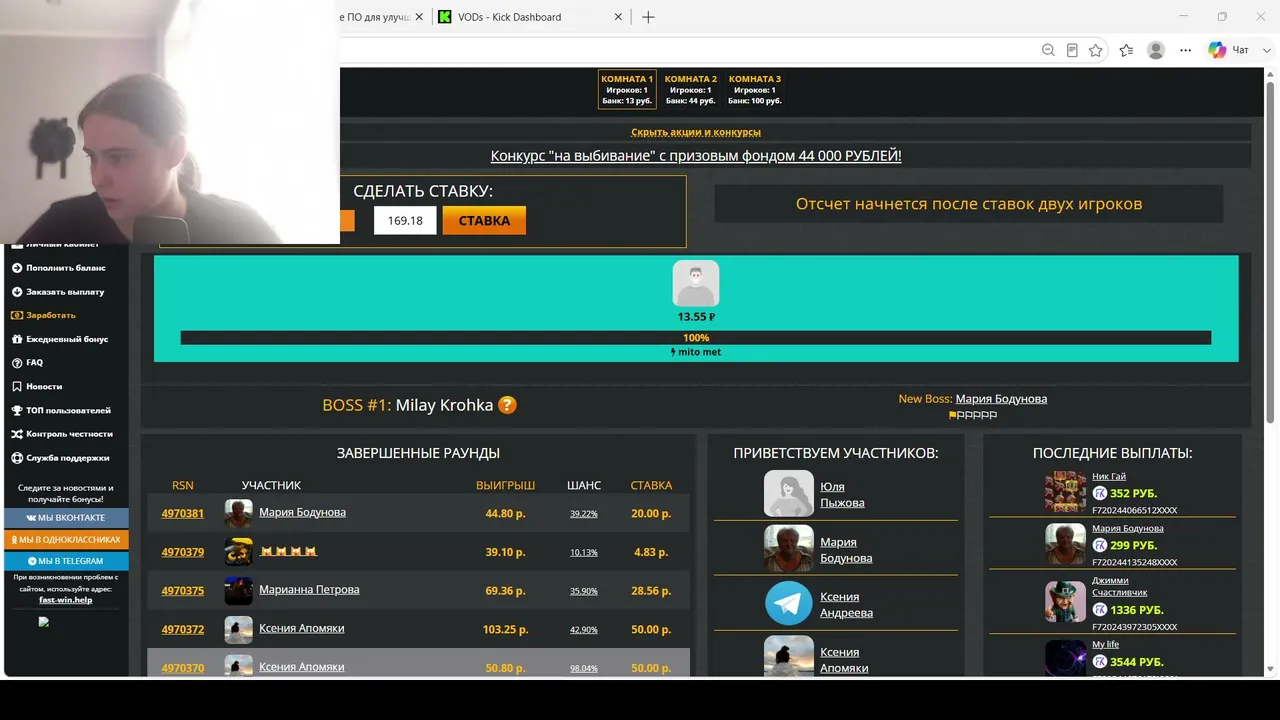Click the lifebuoy icon for support service
Image resolution: width=1280 pixels, height=720 pixels.
[17, 458]
